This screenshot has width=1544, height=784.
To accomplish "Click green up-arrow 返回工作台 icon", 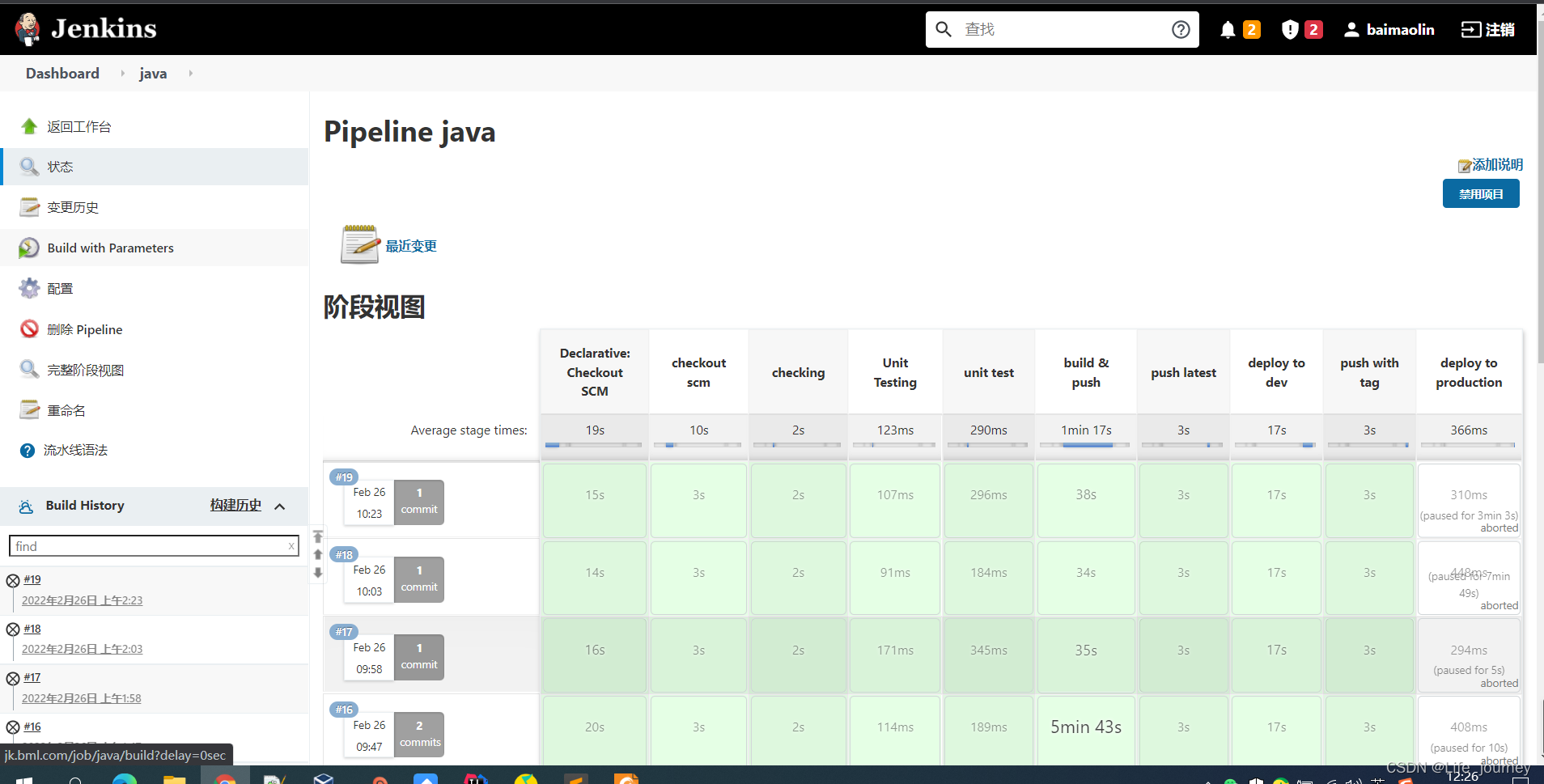I will (x=29, y=126).
